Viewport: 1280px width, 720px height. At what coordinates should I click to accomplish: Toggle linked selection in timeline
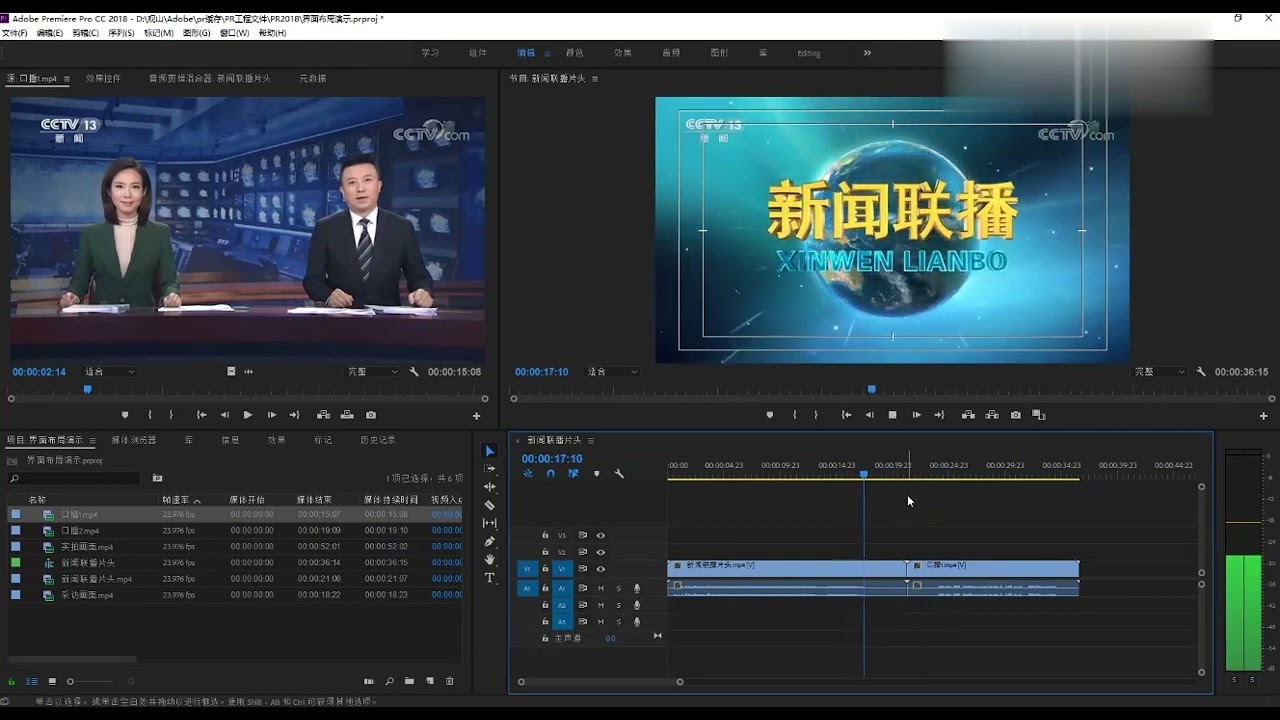click(x=573, y=474)
